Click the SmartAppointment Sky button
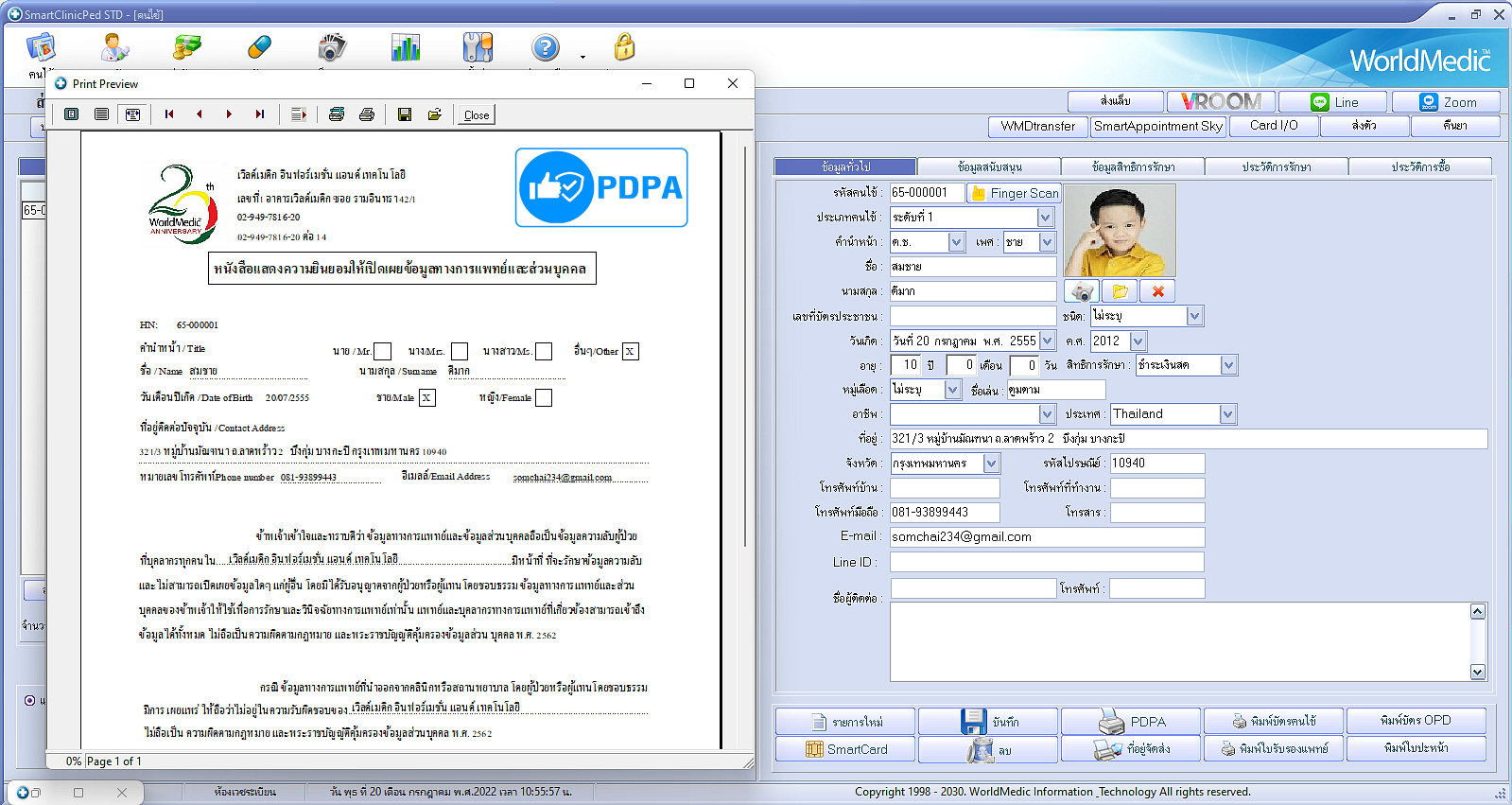Viewport: 1512px width, 805px height. pos(1158,126)
